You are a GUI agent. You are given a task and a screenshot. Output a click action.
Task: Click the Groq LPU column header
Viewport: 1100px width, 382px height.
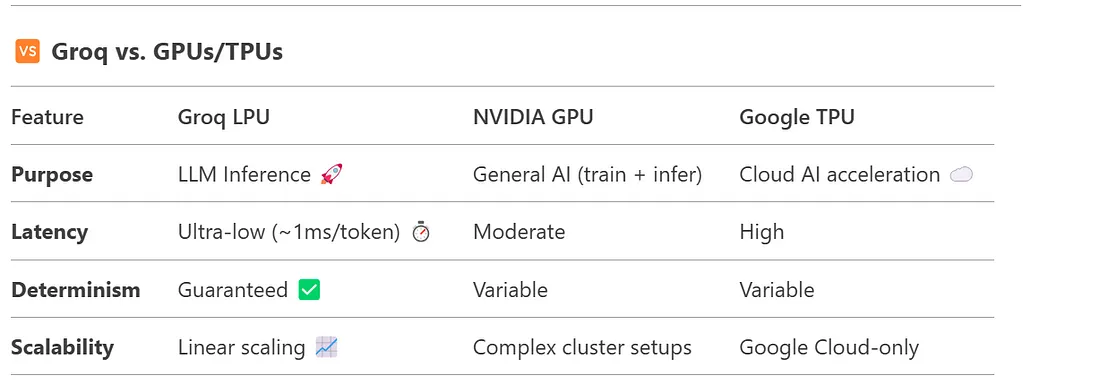pyautogui.click(x=224, y=117)
